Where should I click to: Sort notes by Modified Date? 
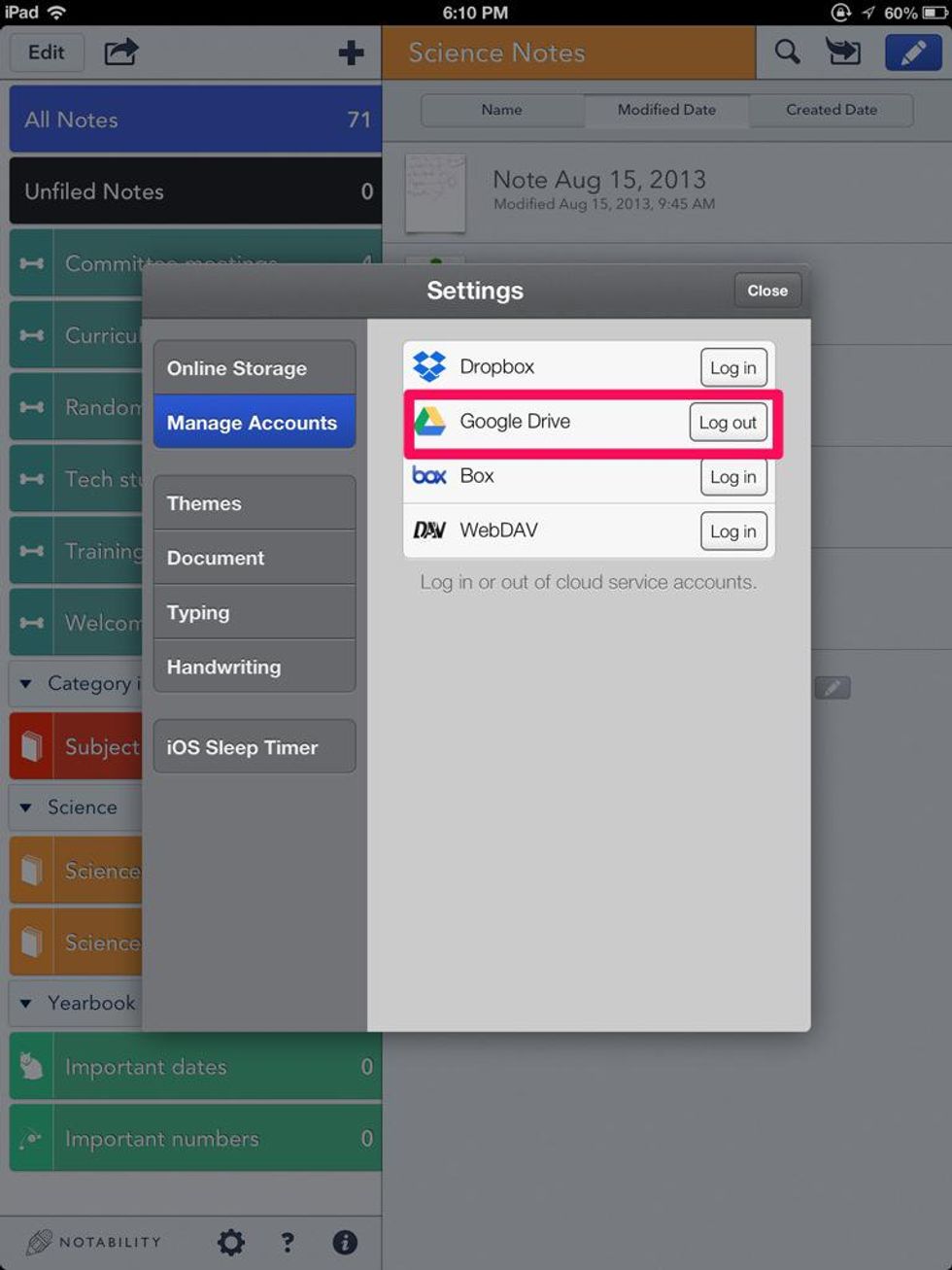pos(666,110)
